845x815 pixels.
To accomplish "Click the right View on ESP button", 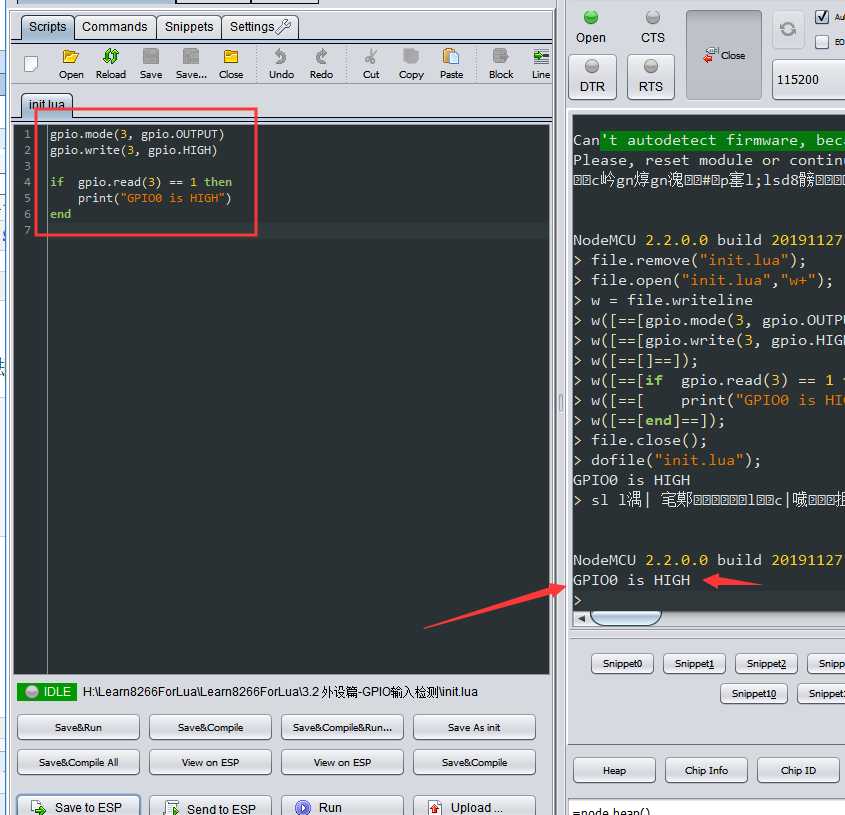I will click(342, 762).
